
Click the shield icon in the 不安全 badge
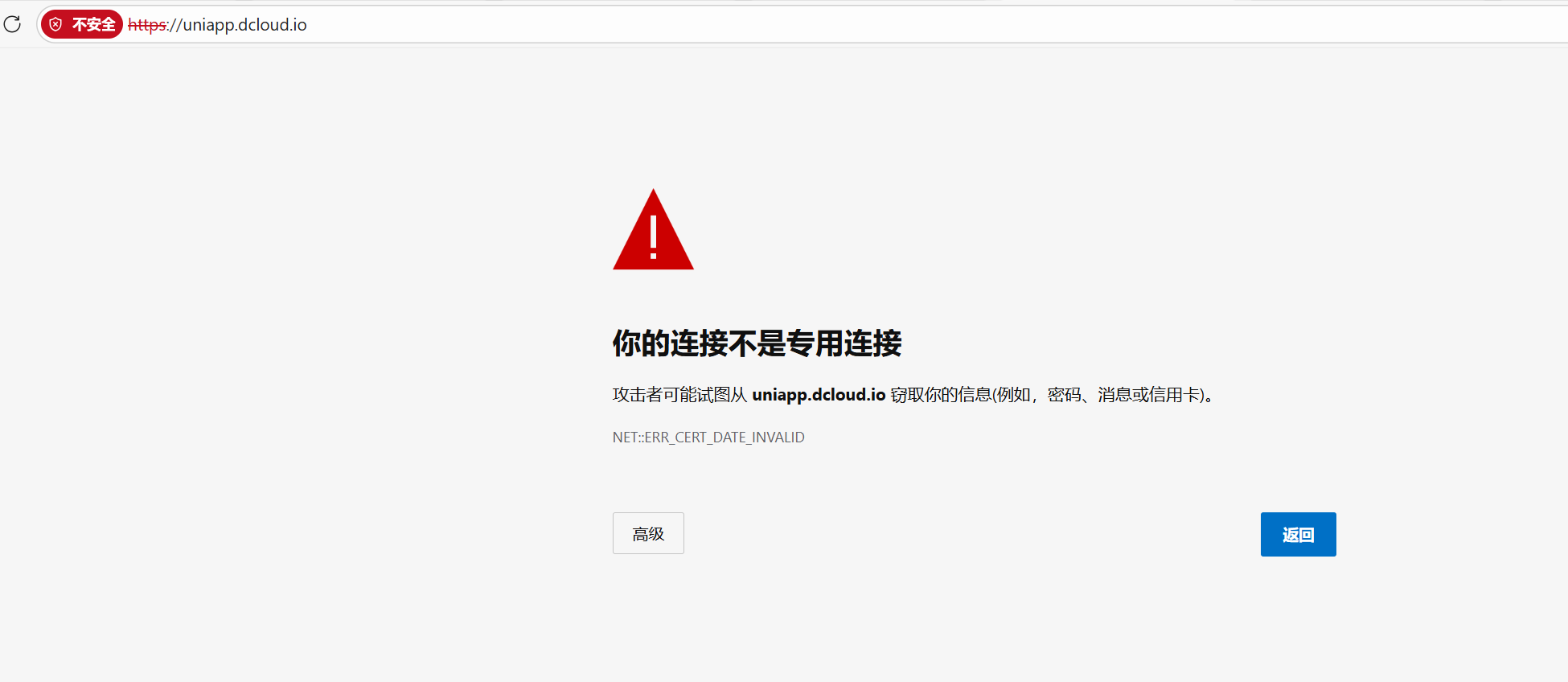(x=55, y=25)
